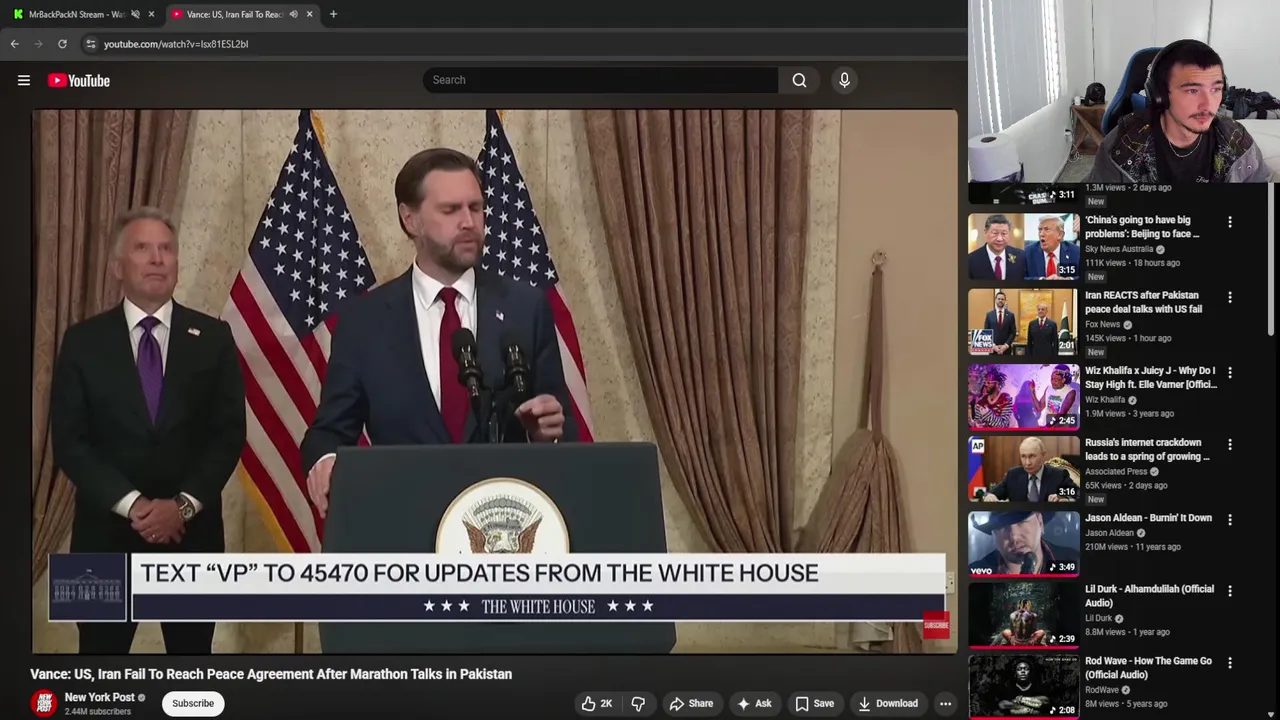Open Jason Aldean - Burnin' It Down title
The width and height of the screenshot is (1280, 720).
tap(1148, 518)
